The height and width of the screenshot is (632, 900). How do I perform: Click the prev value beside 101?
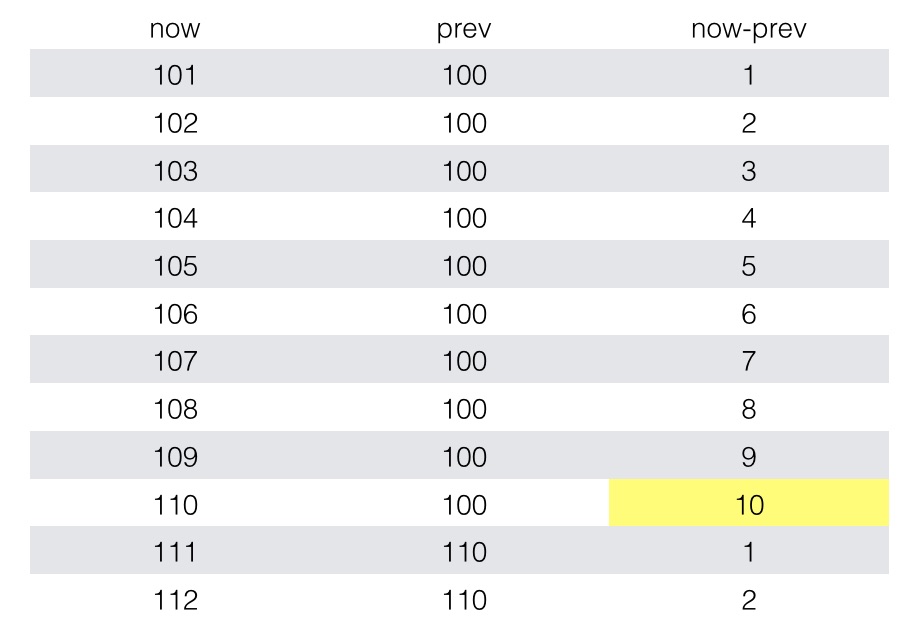(x=464, y=76)
